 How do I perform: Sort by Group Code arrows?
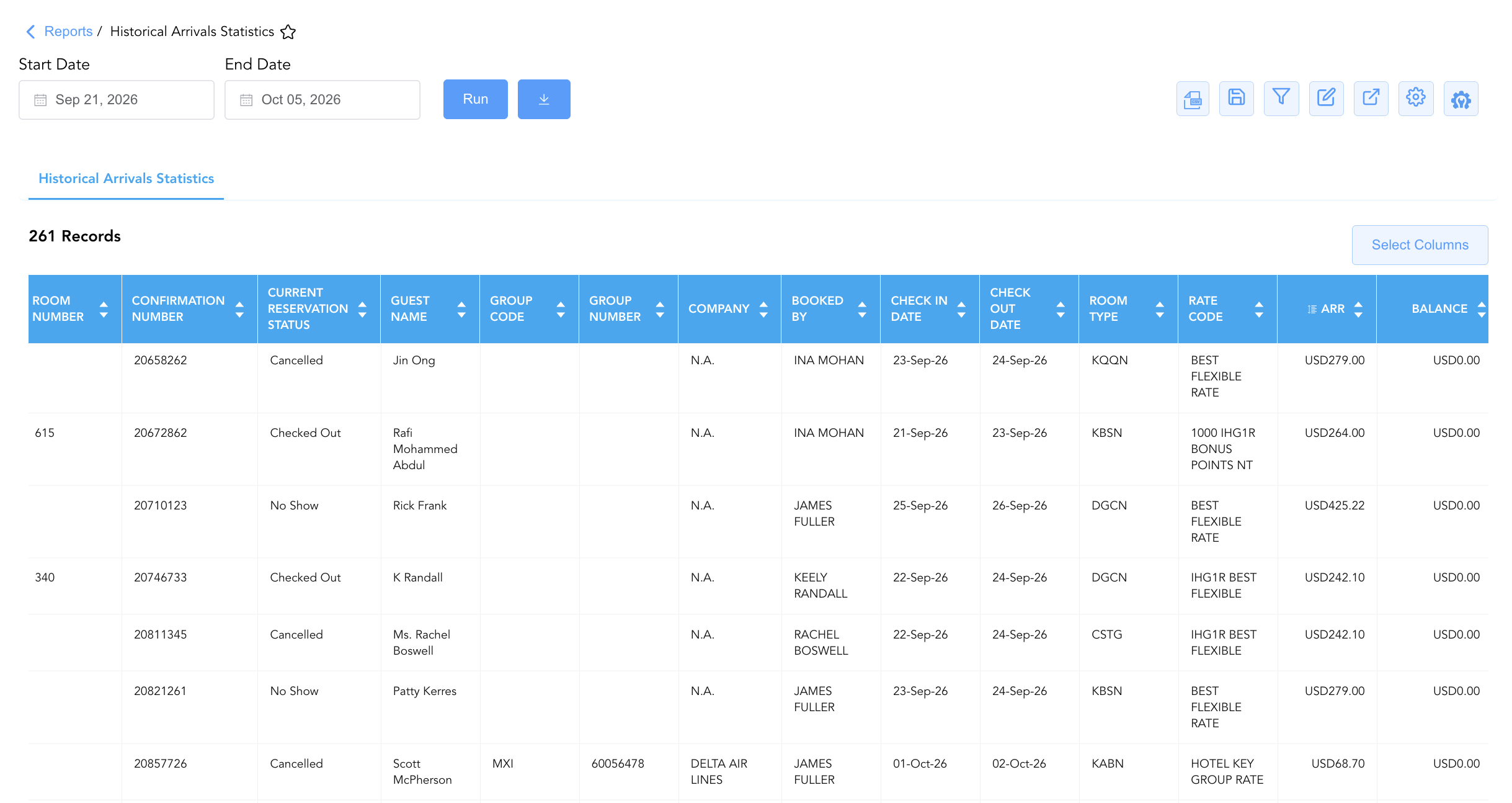point(561,309)
